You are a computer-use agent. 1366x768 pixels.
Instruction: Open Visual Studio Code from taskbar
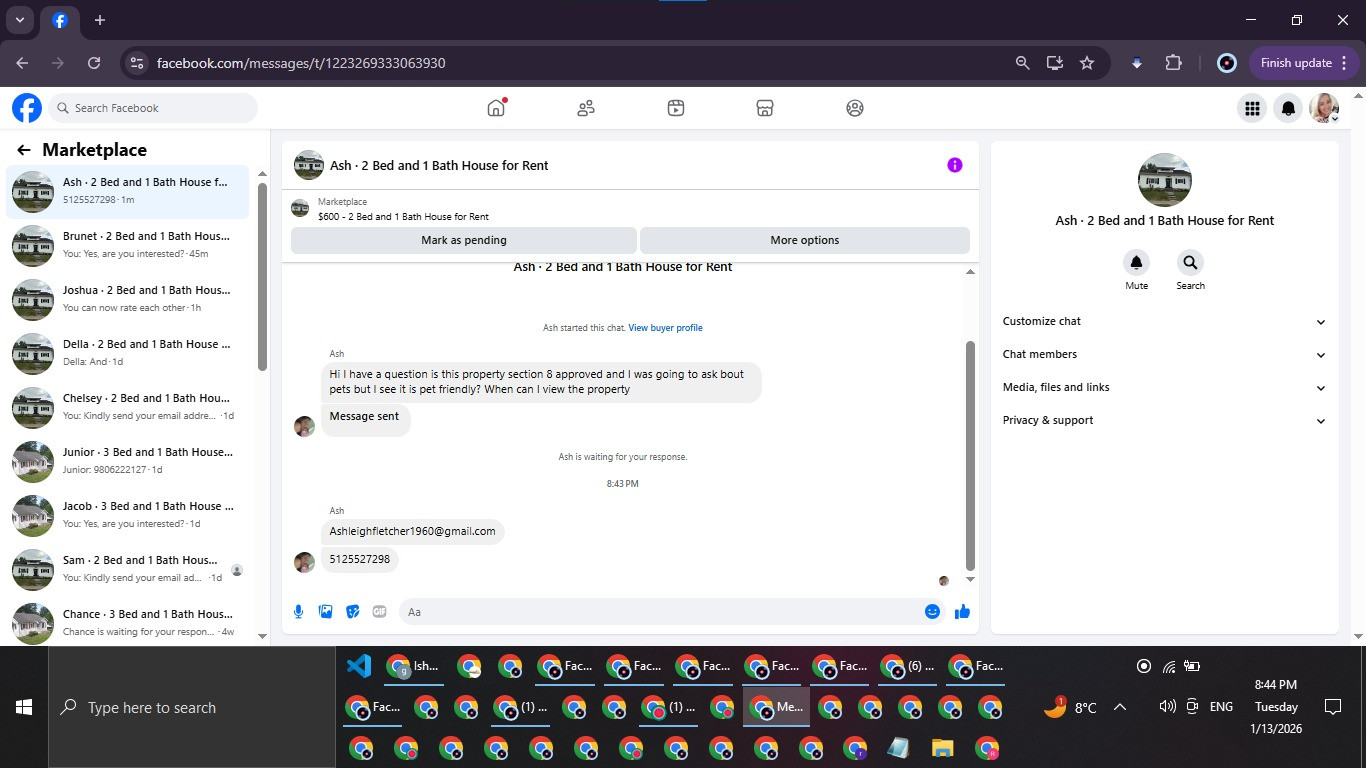358,666
